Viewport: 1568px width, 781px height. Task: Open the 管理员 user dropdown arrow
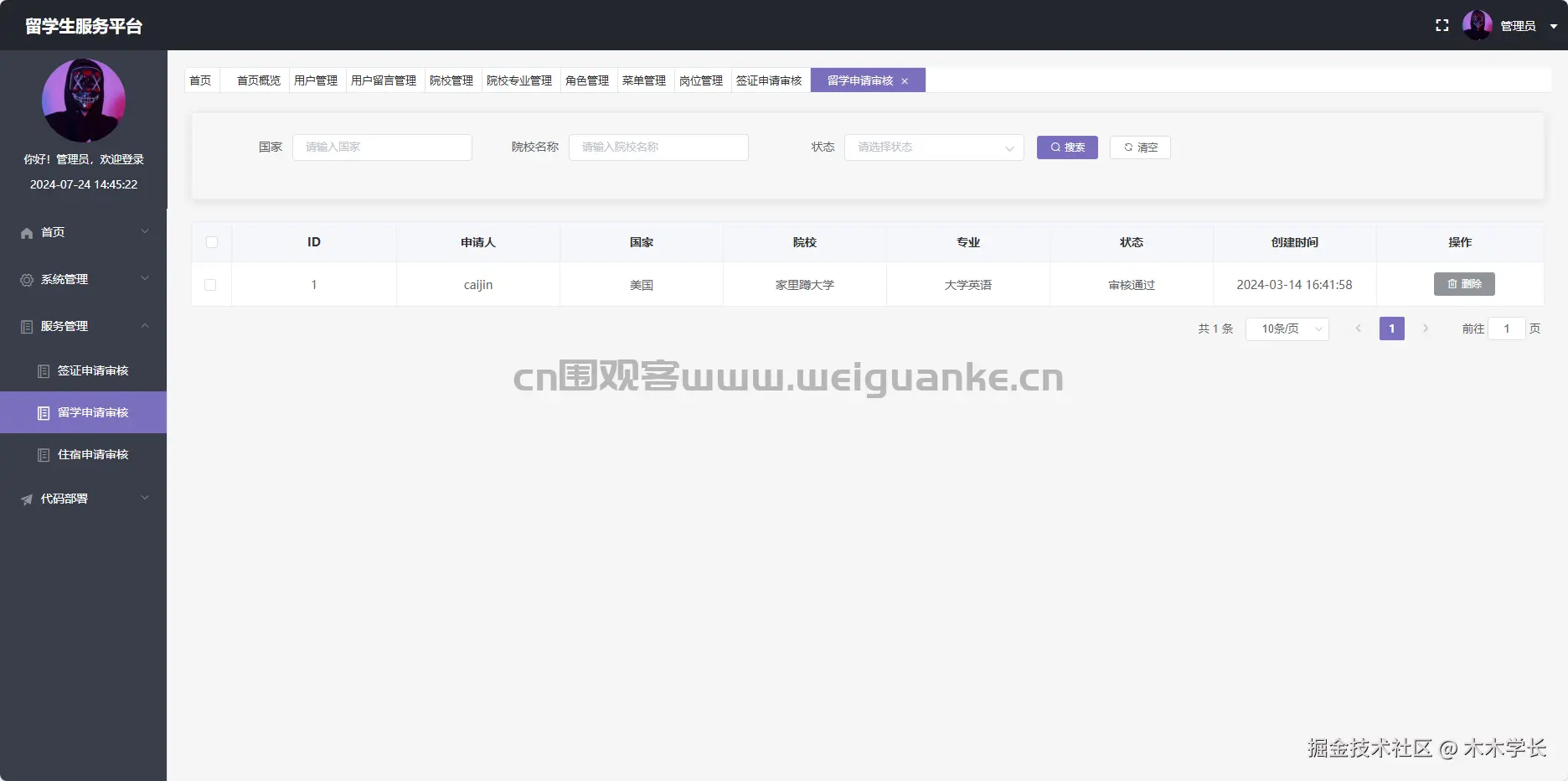1553,26
